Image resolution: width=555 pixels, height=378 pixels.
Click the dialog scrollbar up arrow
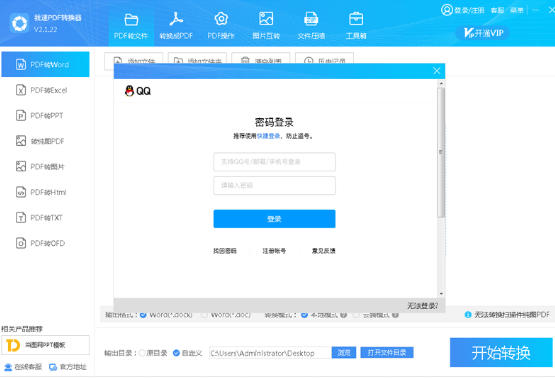point(441,84)
